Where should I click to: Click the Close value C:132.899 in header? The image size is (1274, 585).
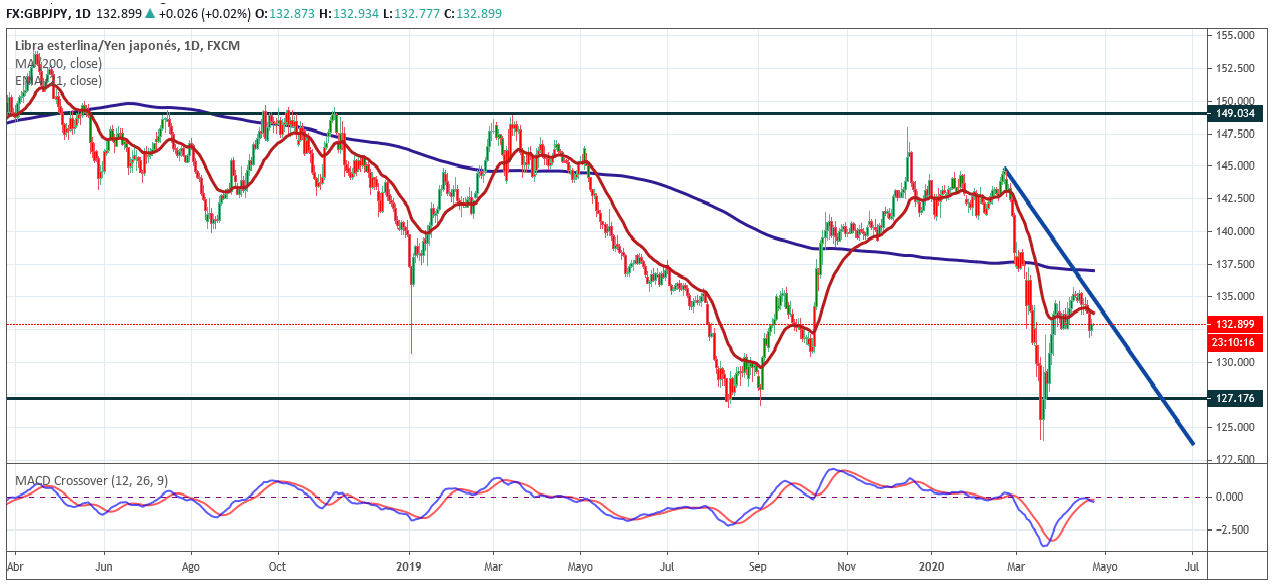point(473,14)
